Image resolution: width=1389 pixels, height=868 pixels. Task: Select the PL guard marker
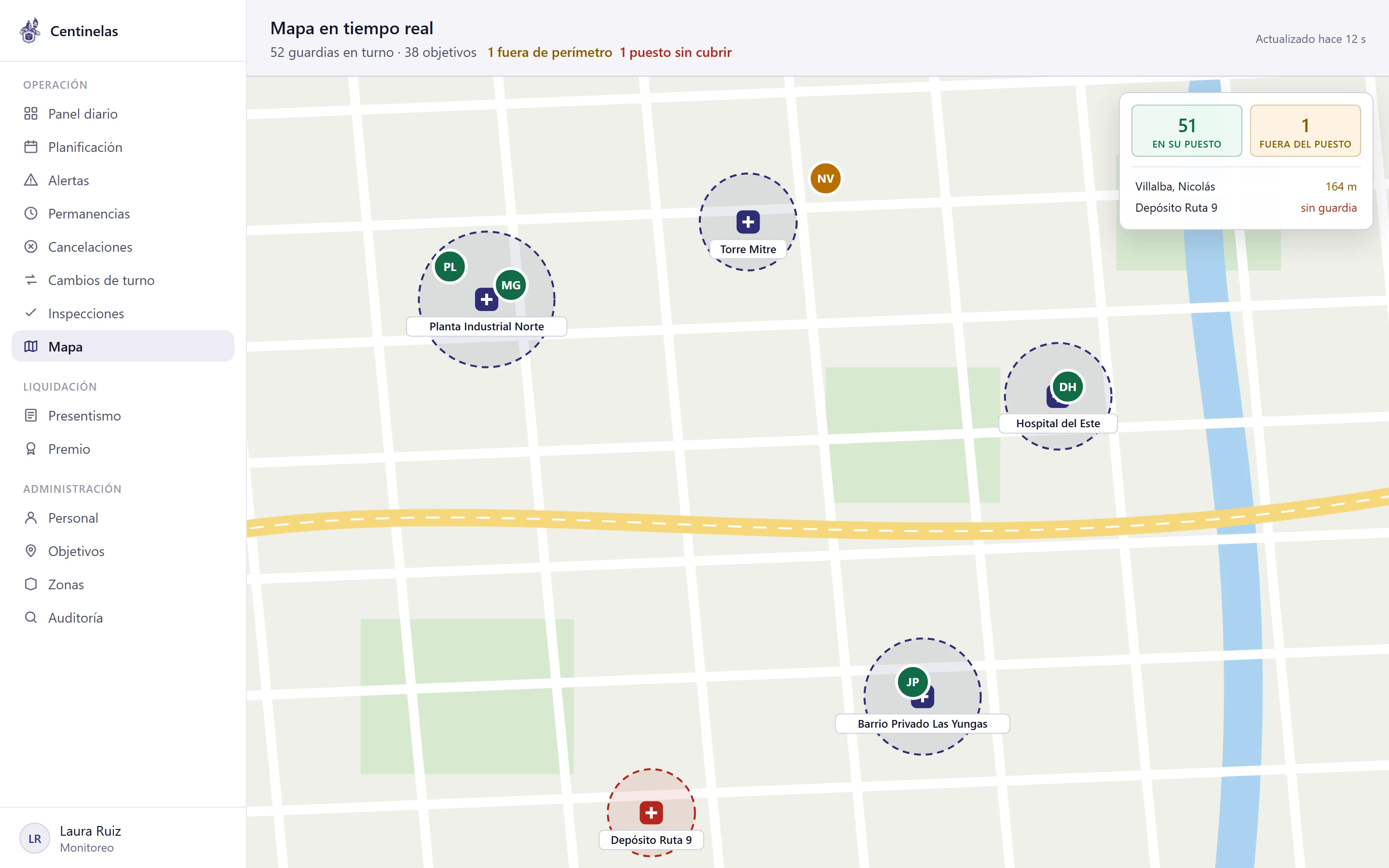[450, 267]
